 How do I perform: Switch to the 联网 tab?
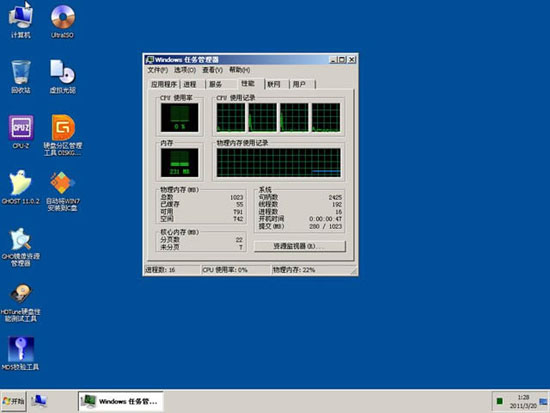point(274,84)
